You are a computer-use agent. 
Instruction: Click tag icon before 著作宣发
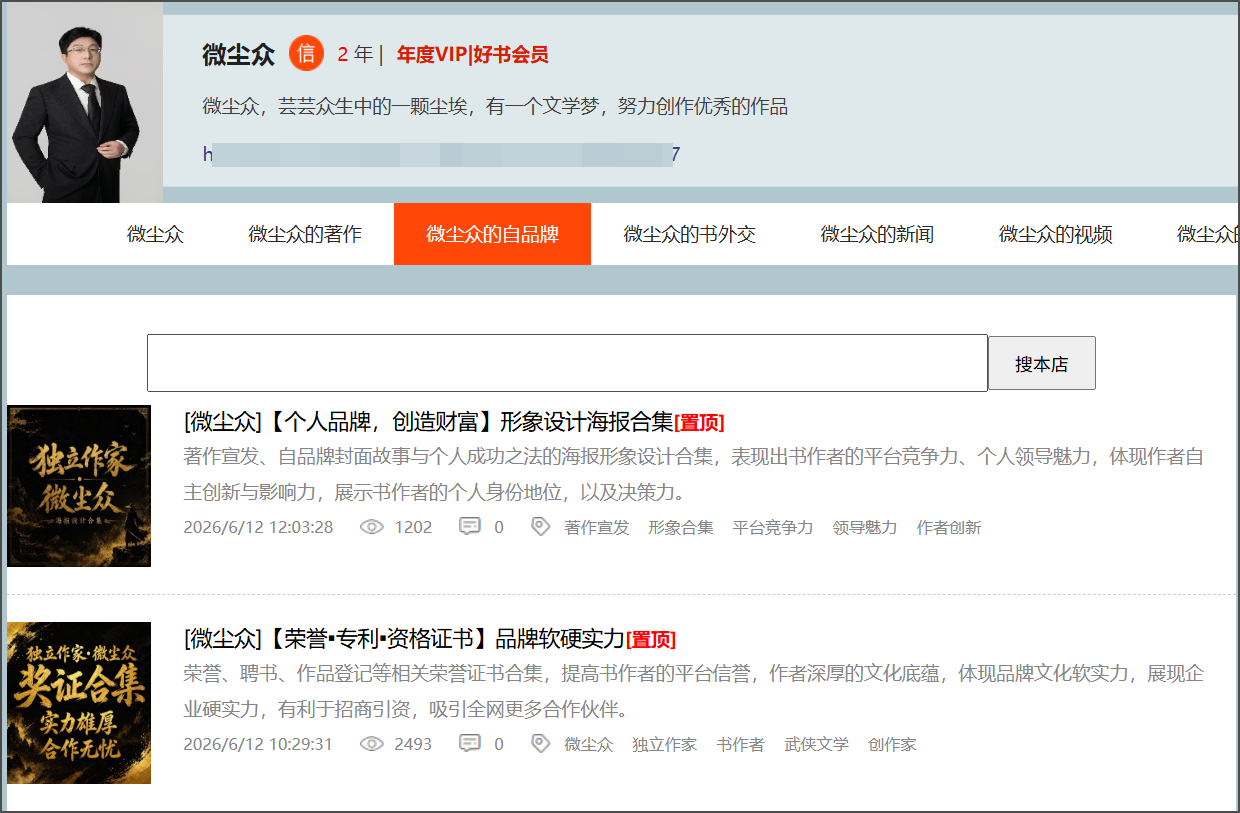541,527
